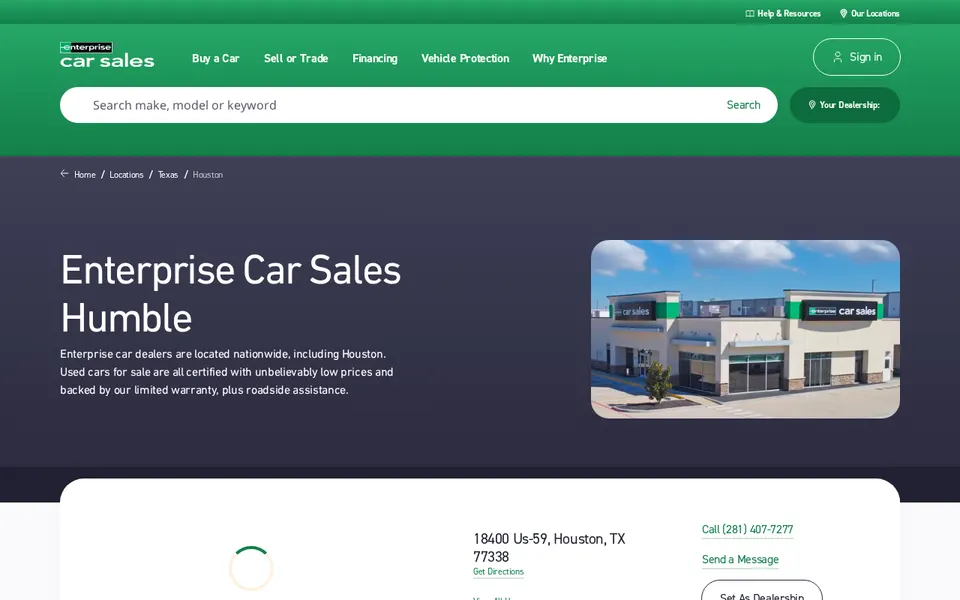Go to Home breadcrumb
The height and width of the screenshot is (600, 960).
(x=84, y=174)
